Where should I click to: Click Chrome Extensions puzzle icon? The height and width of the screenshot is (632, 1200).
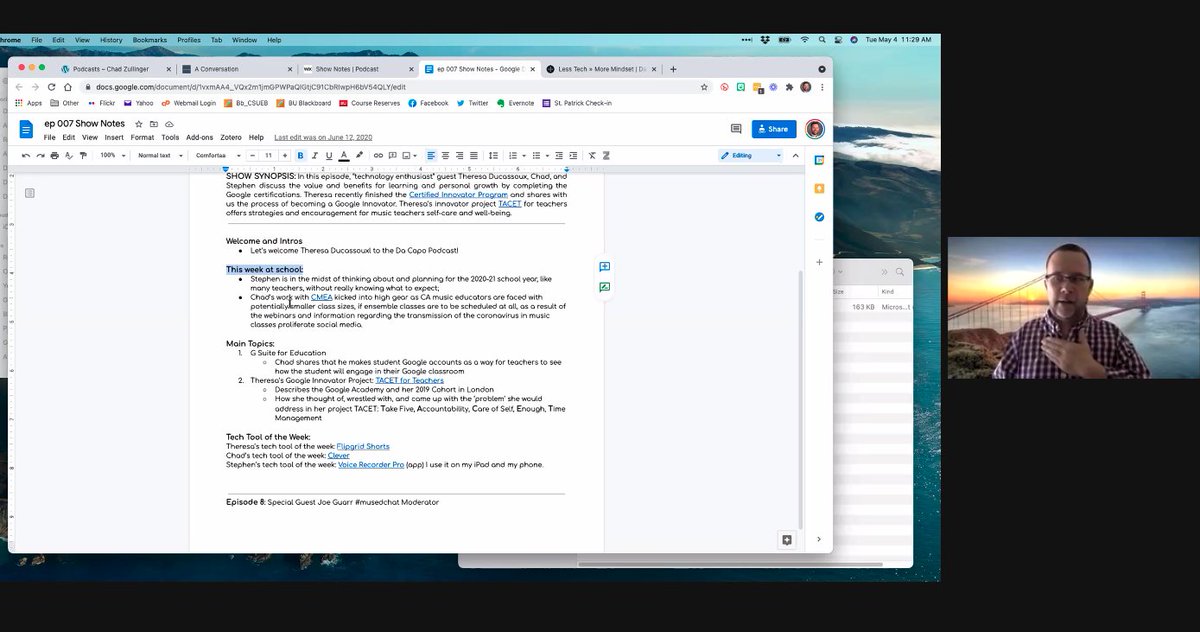(x=789, y=87)
